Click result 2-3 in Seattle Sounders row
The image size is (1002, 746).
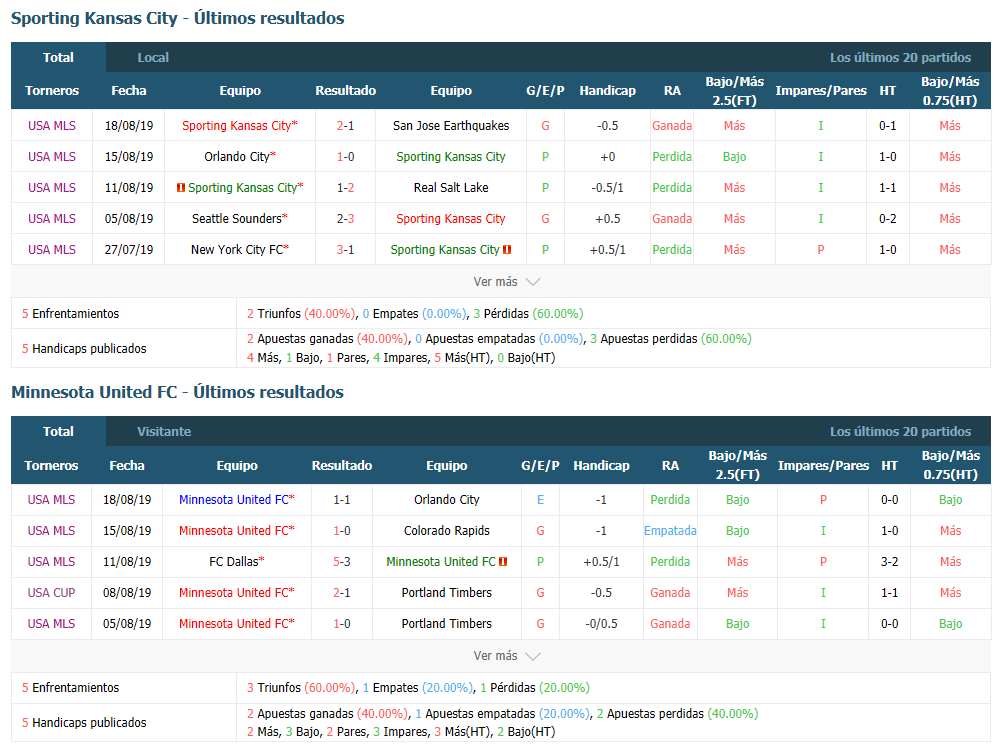click(x=345, y=219)
